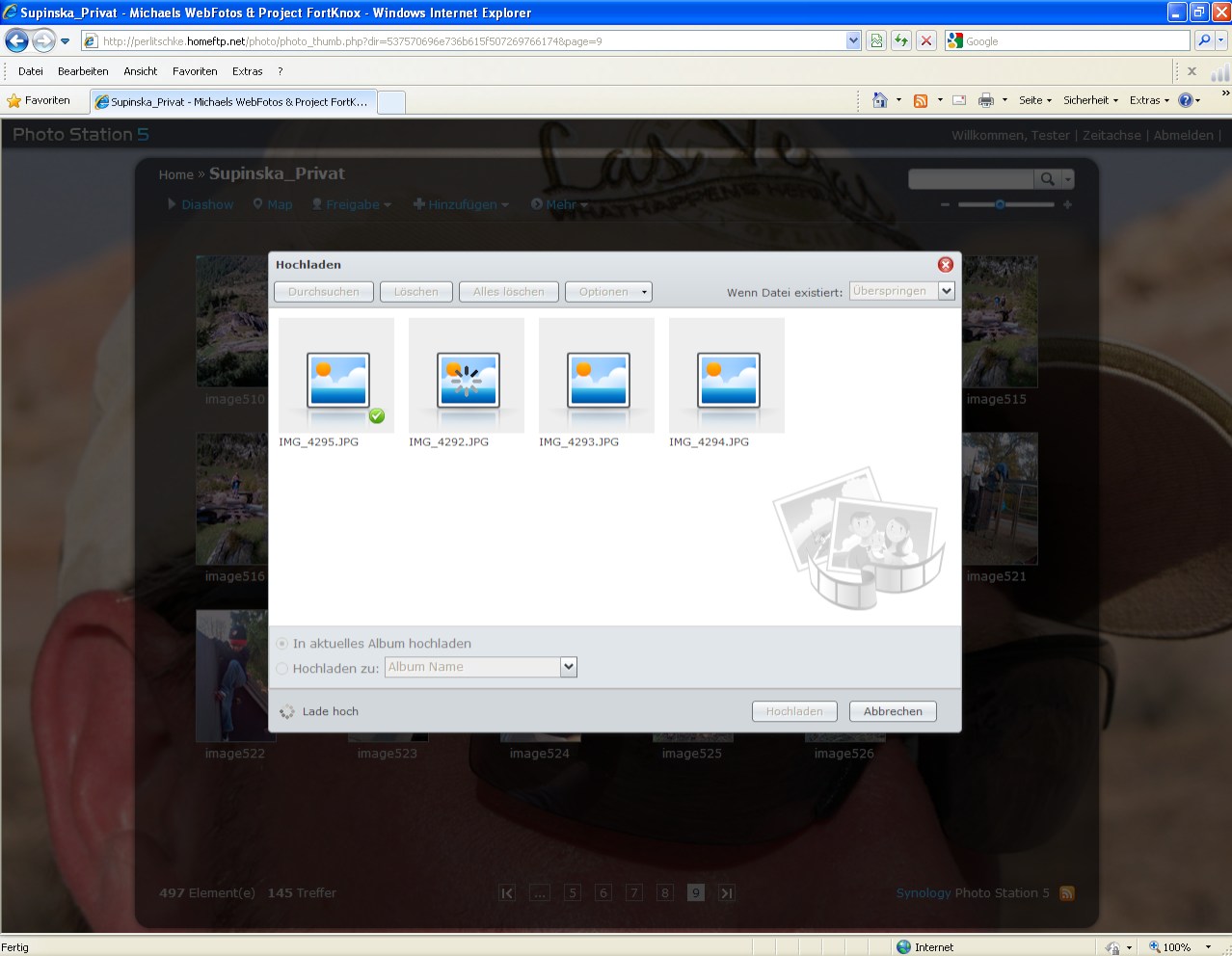
Task: Open the Album Name dropdown
Action: pos(568,667)
